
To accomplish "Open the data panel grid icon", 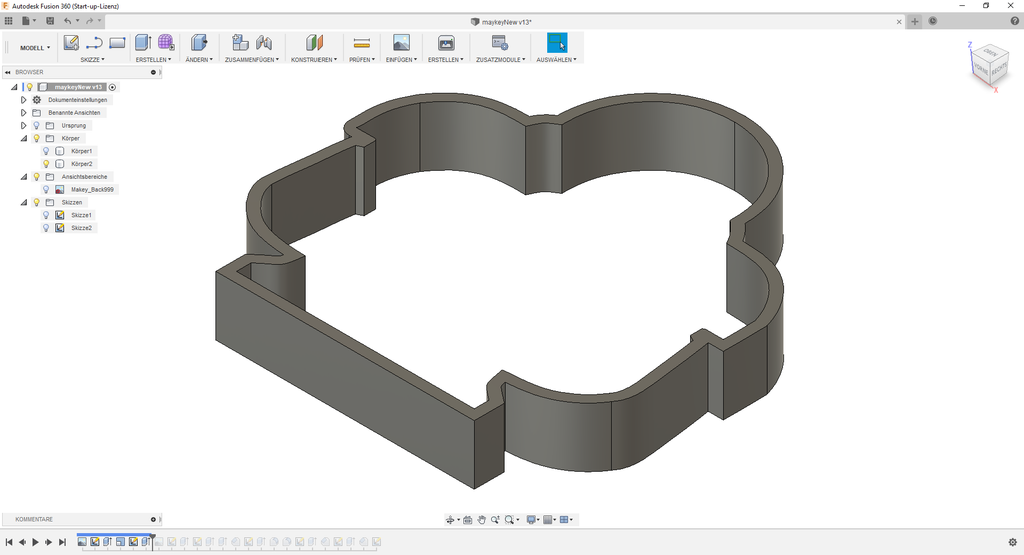I will pyautogui.click(x=9, y=20).
